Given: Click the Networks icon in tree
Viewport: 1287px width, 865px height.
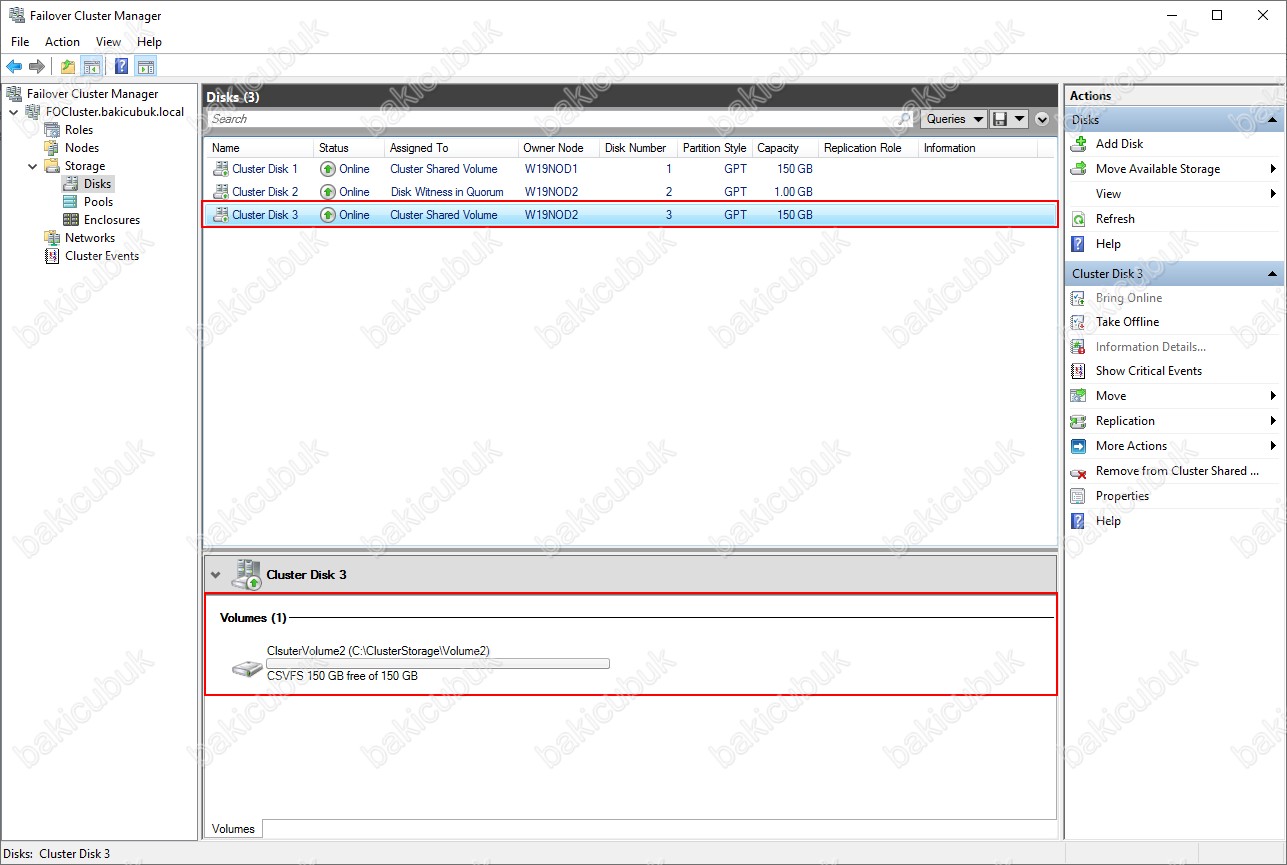Looking at the screenshot, I should [x=52, y=238].
